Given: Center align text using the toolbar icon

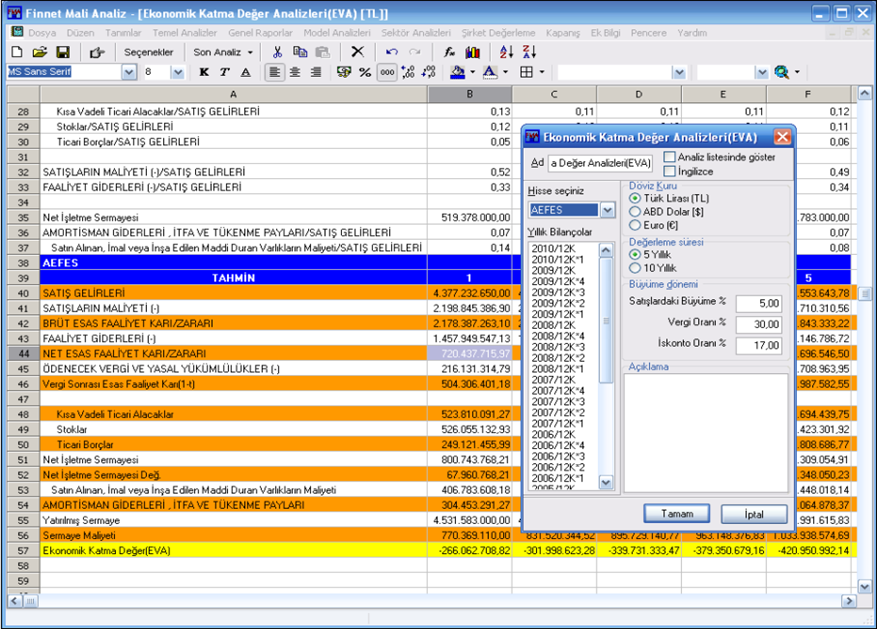Looking at the screenshot, I should [295, 72].
